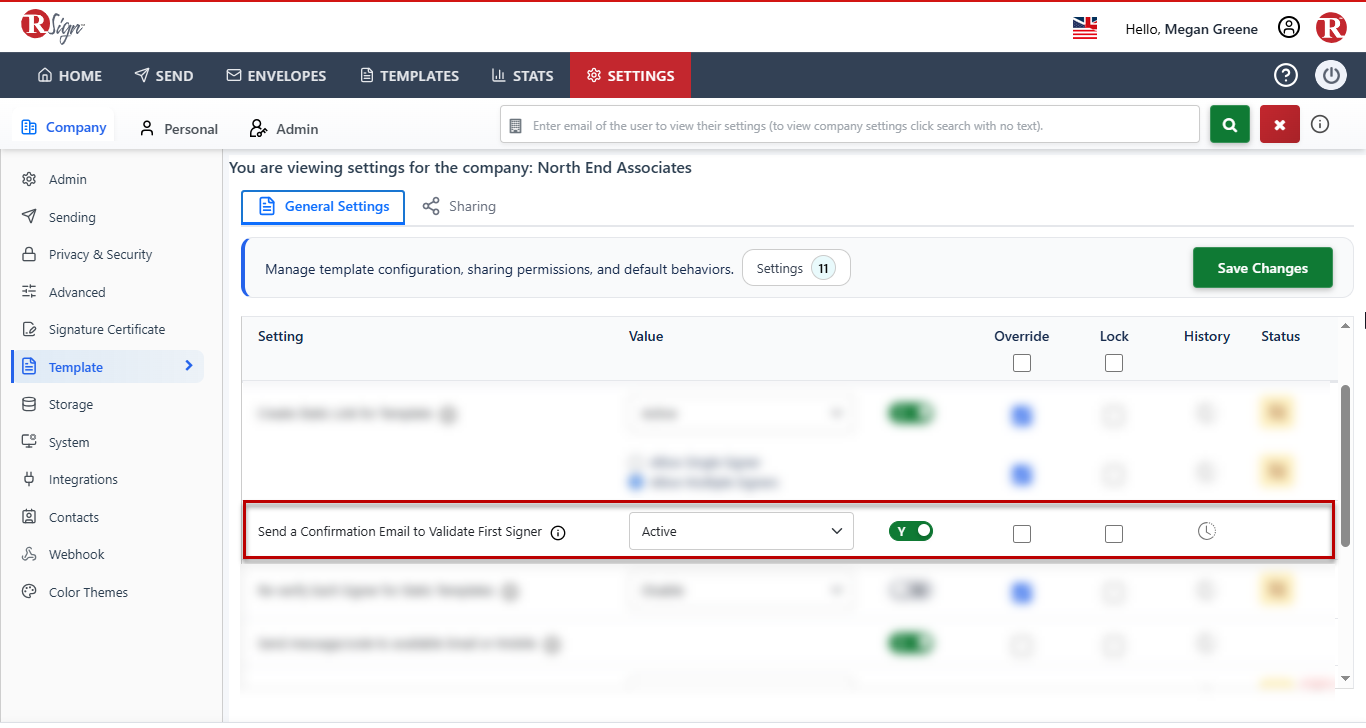Image resolution: width=1366 pixels, height=728 pixels.
Task: Open Privacy & Security in sidebar
Action: [x=100, y=254]
